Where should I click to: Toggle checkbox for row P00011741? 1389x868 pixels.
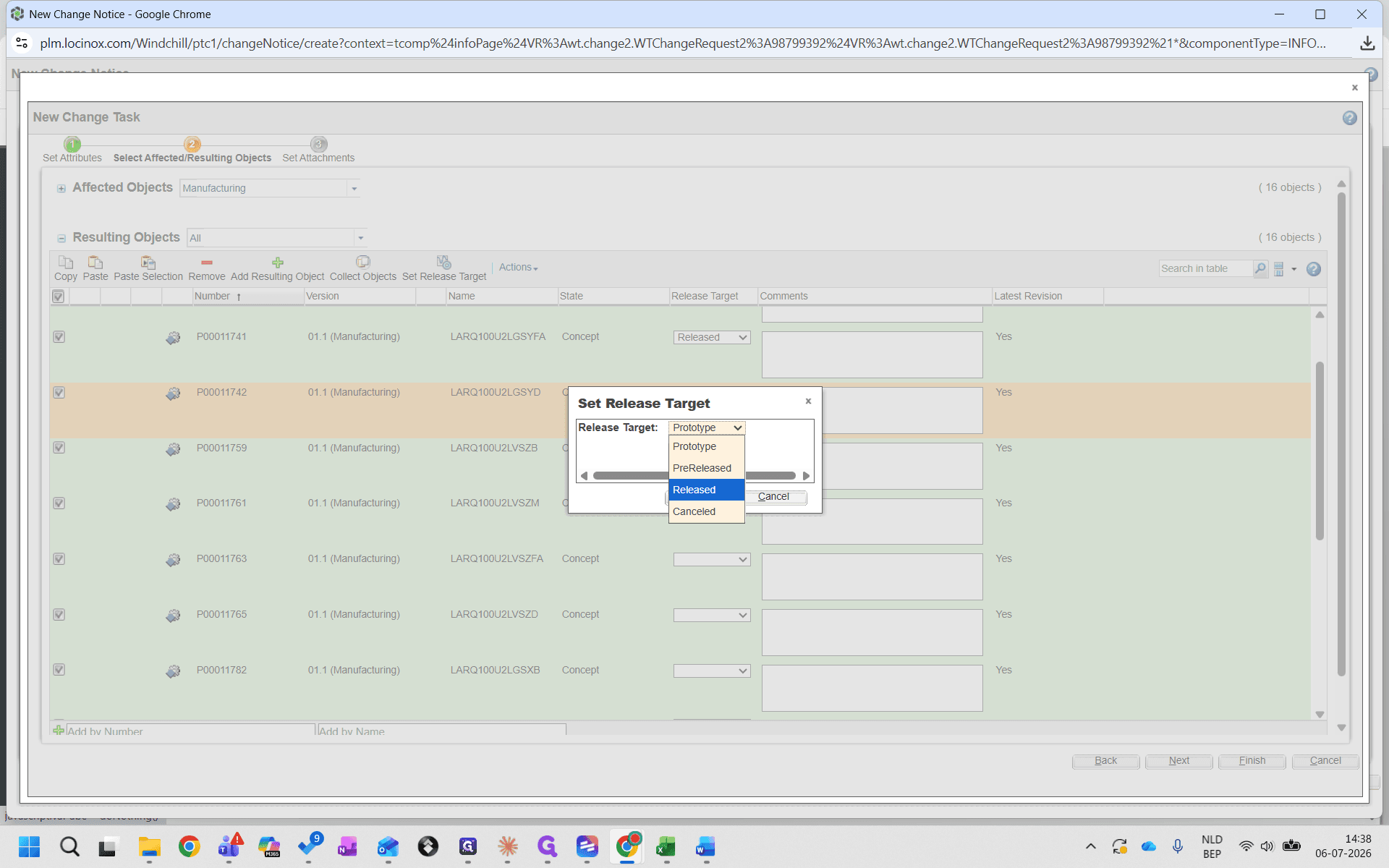[59, 337]
